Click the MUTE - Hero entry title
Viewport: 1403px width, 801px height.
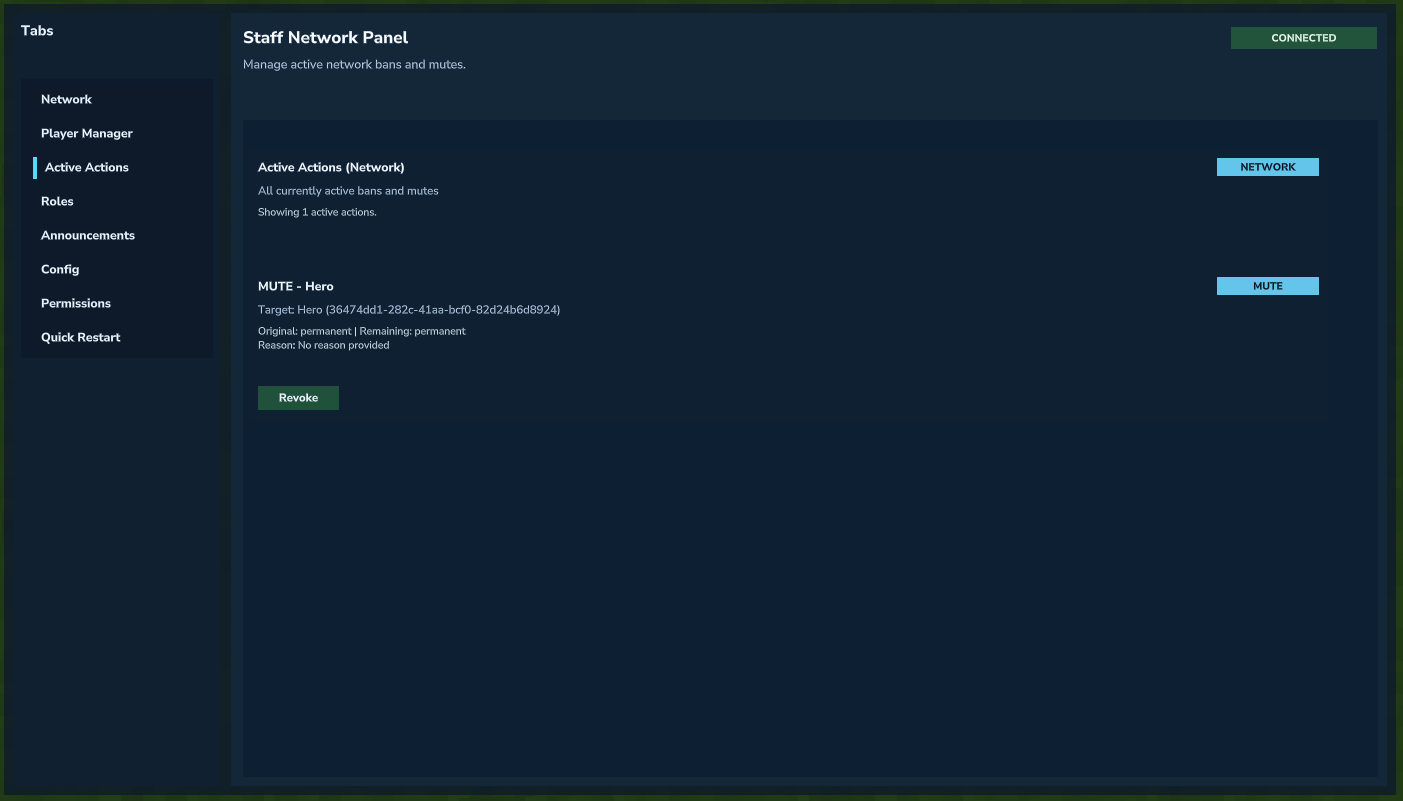[296, 286]
